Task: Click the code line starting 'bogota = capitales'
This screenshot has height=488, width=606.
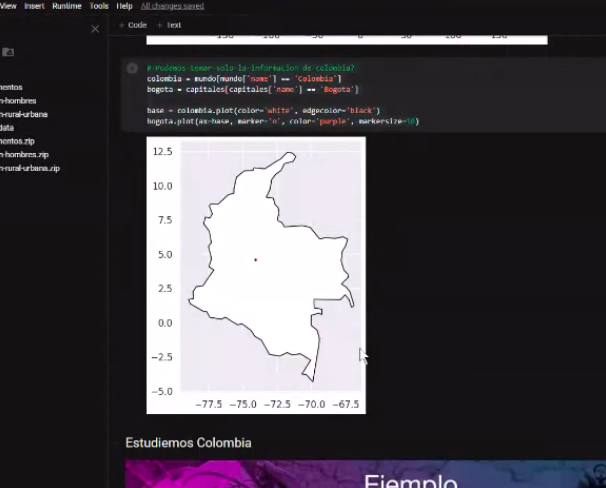Action: click(253, 90)
